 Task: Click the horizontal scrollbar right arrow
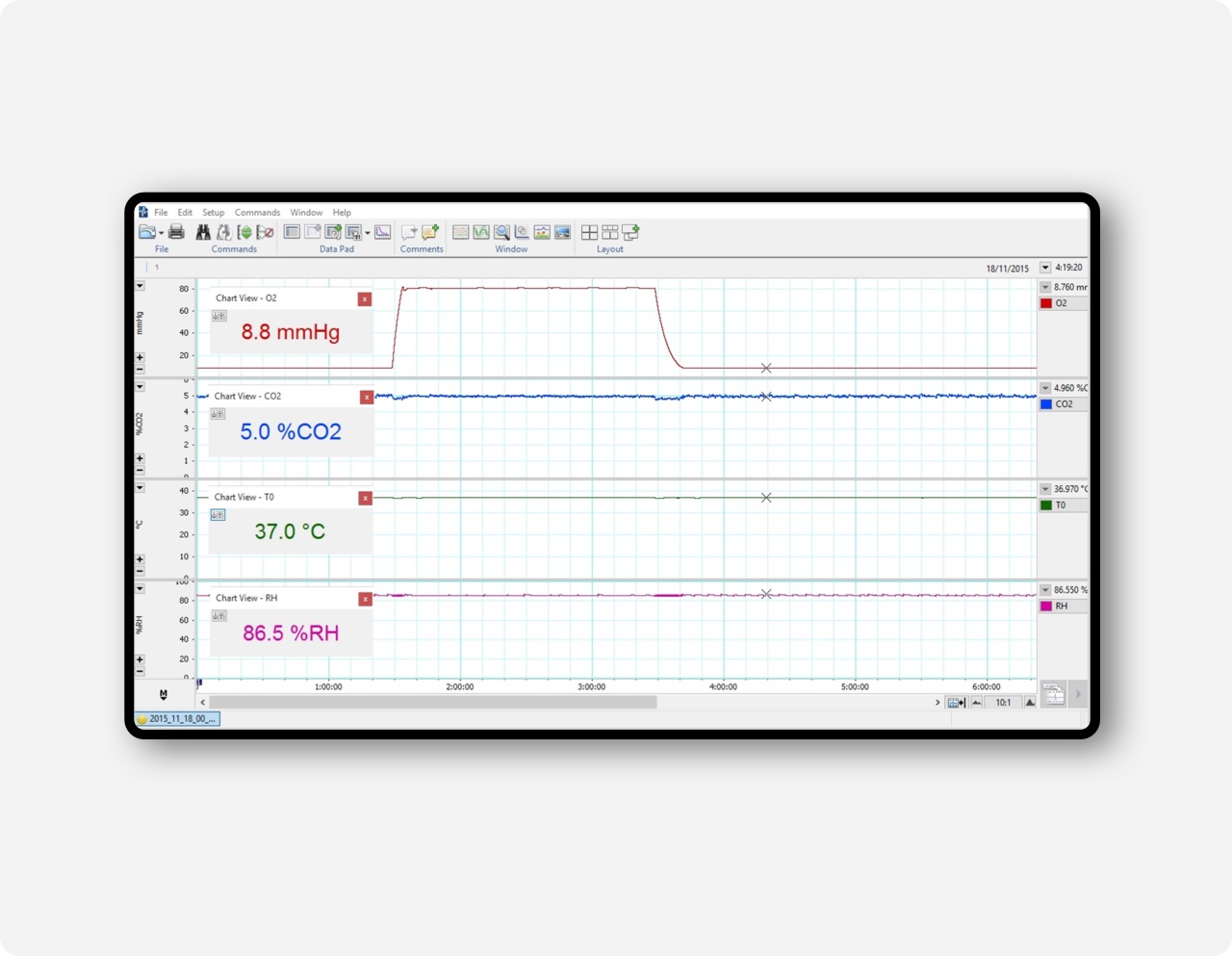(937, 703)
